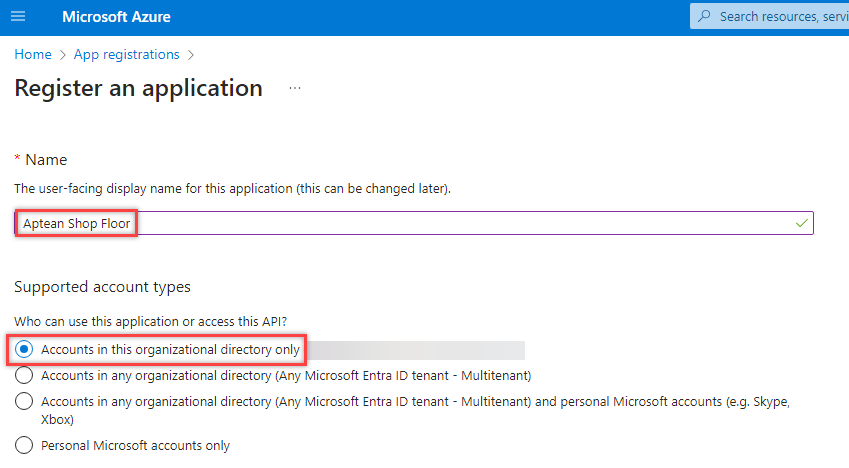Click the red asterisk beside Name
Screen dimensions: 849x468
17,160
